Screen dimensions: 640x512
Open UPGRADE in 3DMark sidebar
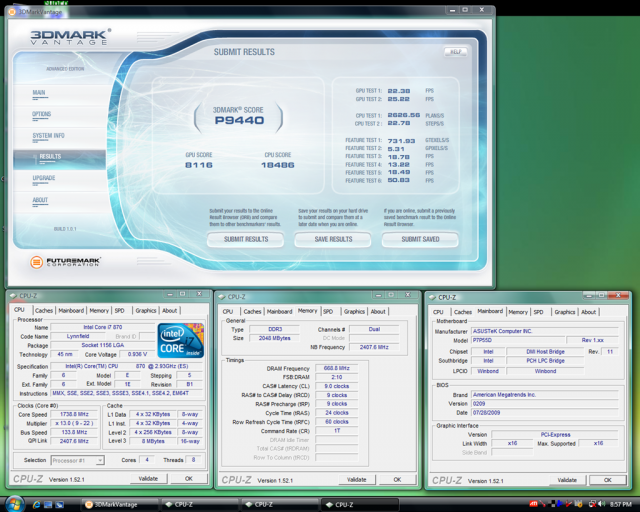click(44, 178)
